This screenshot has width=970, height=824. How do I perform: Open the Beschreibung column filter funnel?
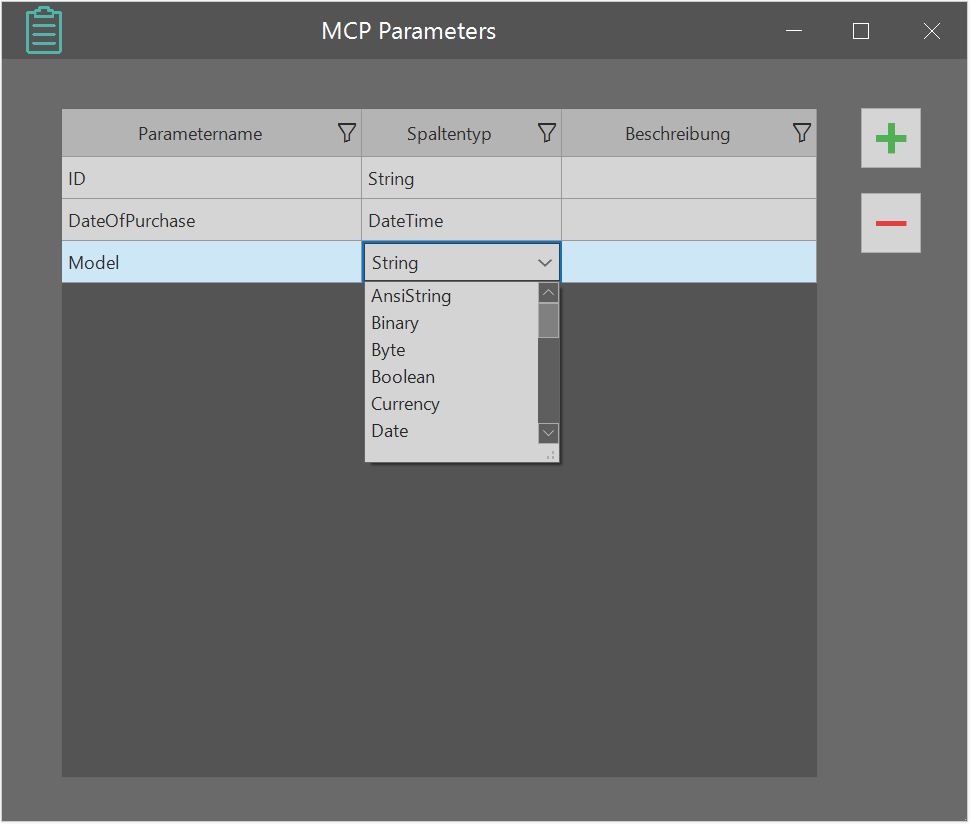[801, 133]
